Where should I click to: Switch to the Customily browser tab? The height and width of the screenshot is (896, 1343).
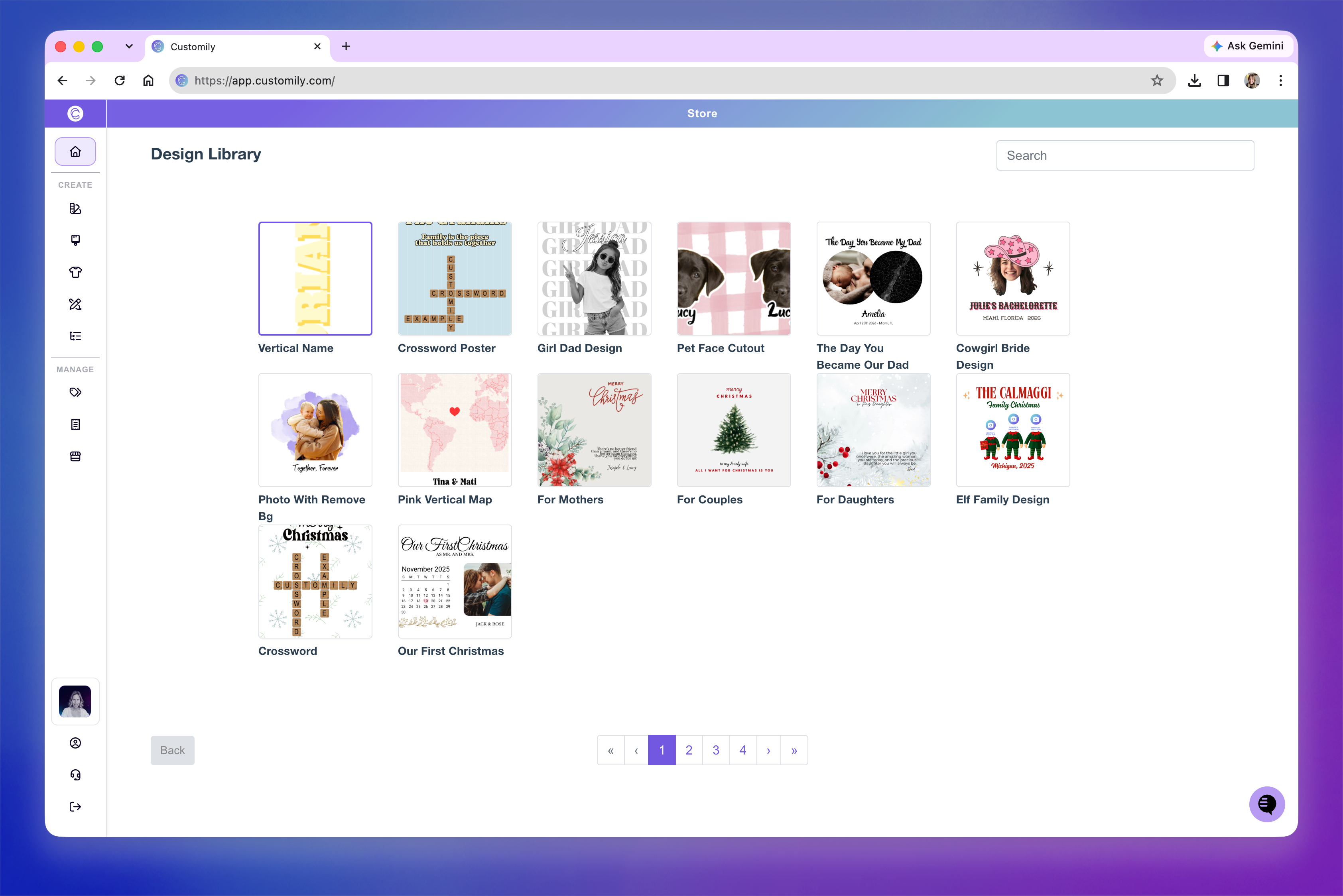pyautogui.click(x=238, y=47)
